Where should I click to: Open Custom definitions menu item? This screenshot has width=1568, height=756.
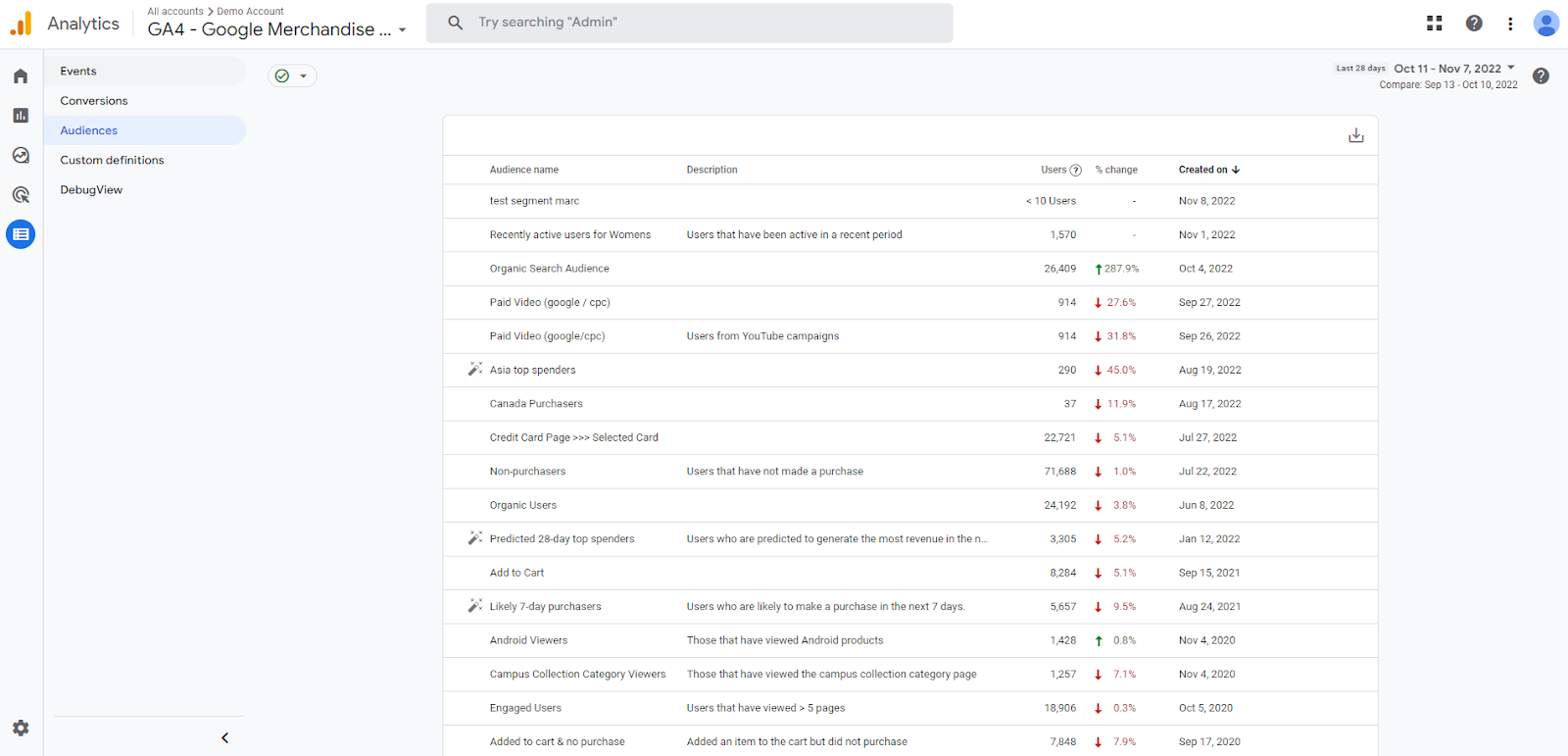click(145, 160)
